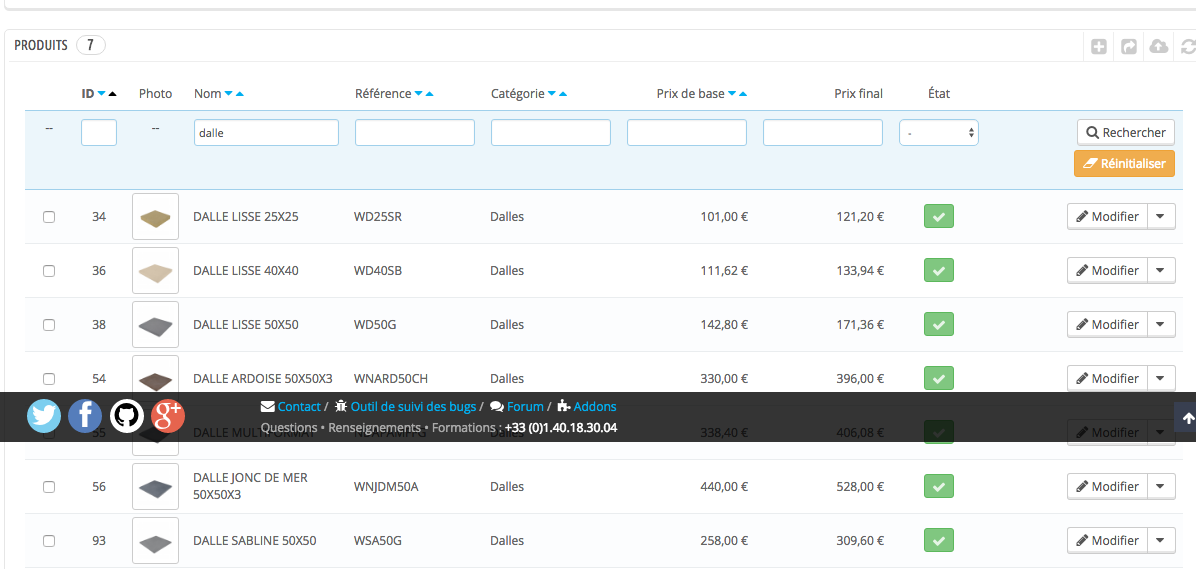Toggle enabled status of DALLE ARDOISE 50X50X3
The width and height of the screenshot is (1196, 569).
click(939, 378)
